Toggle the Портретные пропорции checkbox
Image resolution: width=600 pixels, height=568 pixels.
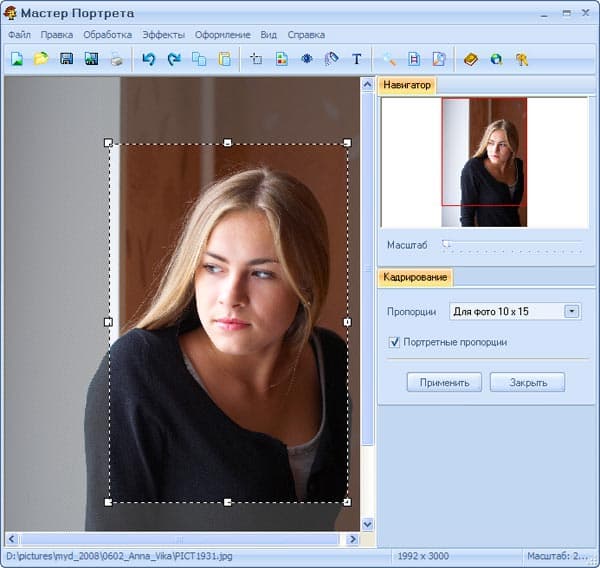(x=394, y=342)
